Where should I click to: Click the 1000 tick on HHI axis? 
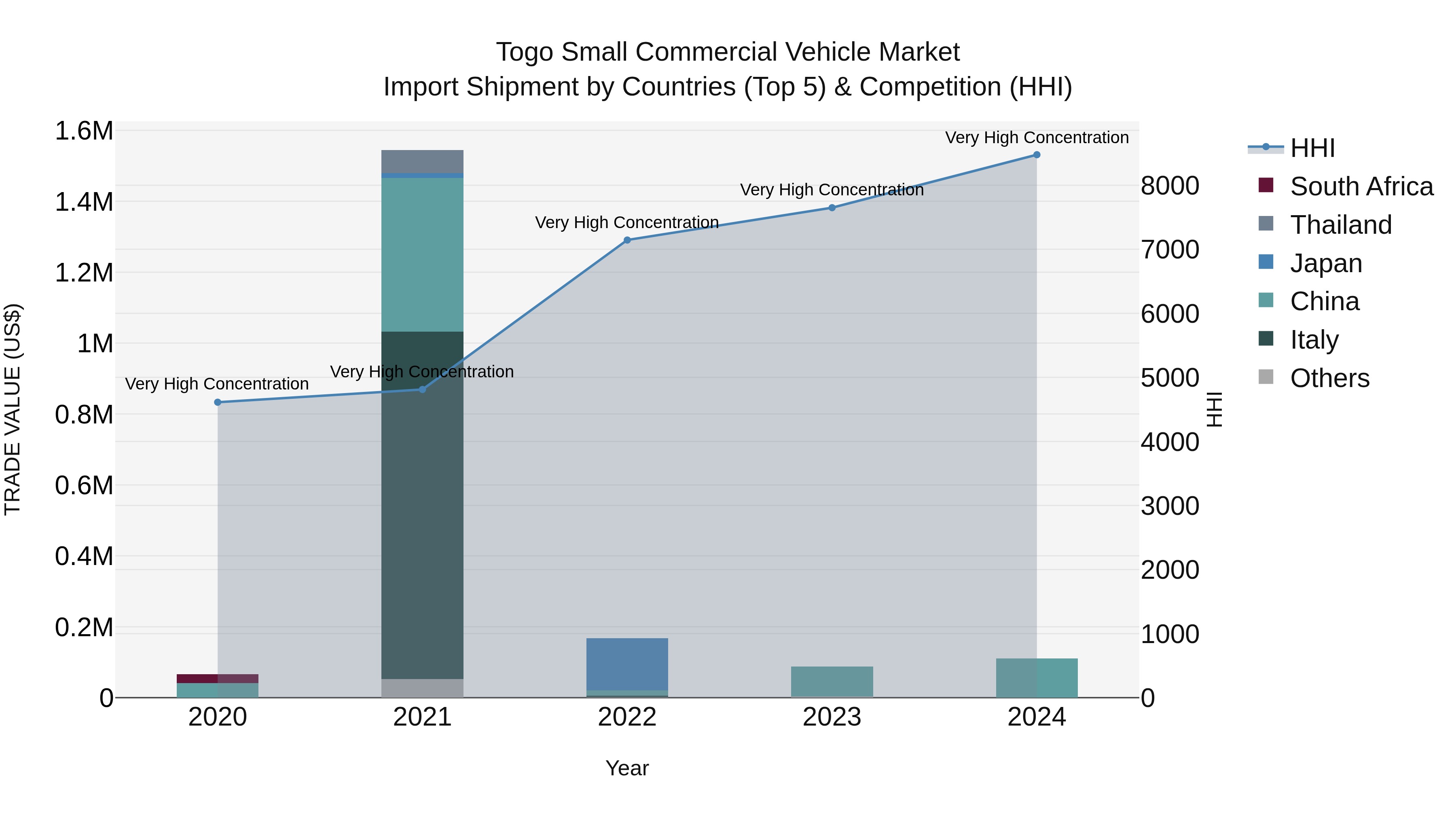1170,634
